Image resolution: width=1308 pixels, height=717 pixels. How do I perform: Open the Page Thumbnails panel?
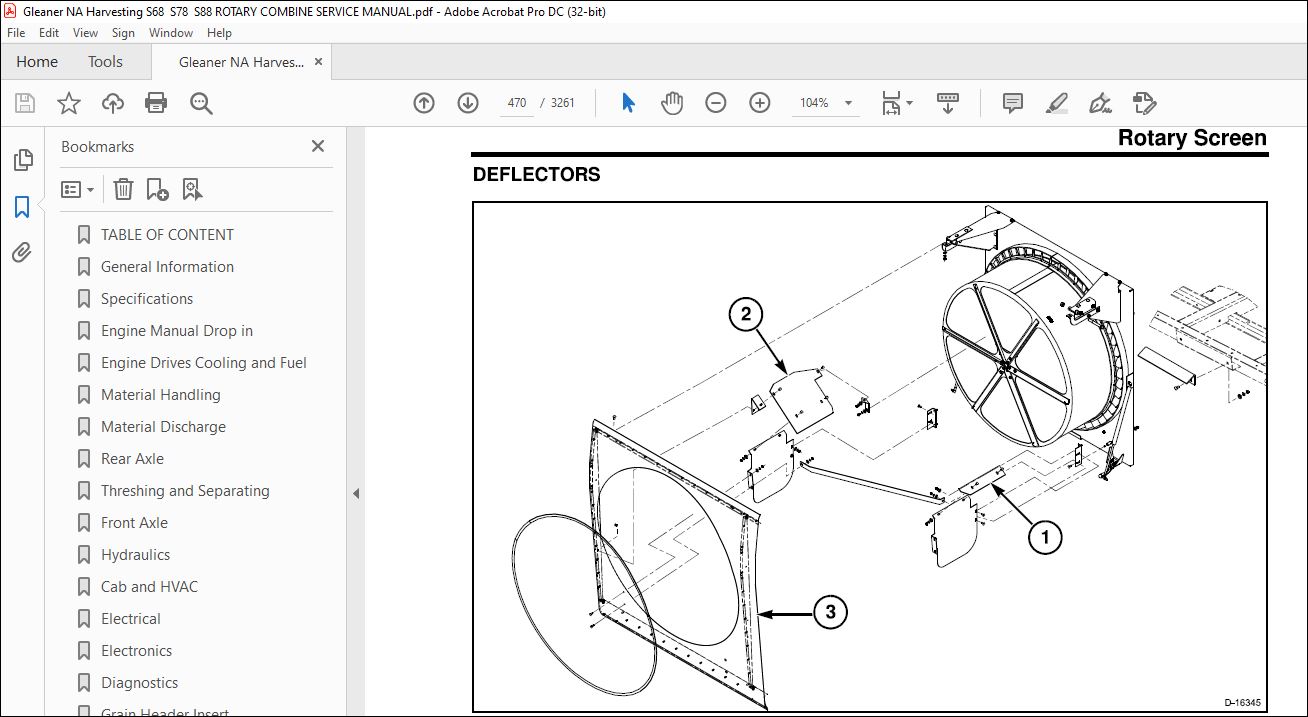pyautogui.click(x=22, y=160)
